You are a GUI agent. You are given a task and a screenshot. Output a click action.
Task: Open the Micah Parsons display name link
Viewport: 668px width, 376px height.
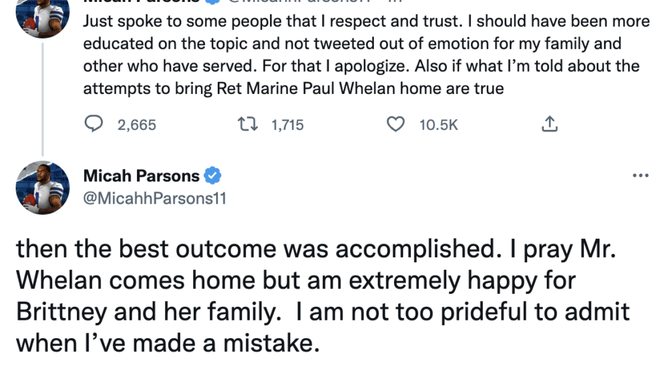click(x=141, y=175)
